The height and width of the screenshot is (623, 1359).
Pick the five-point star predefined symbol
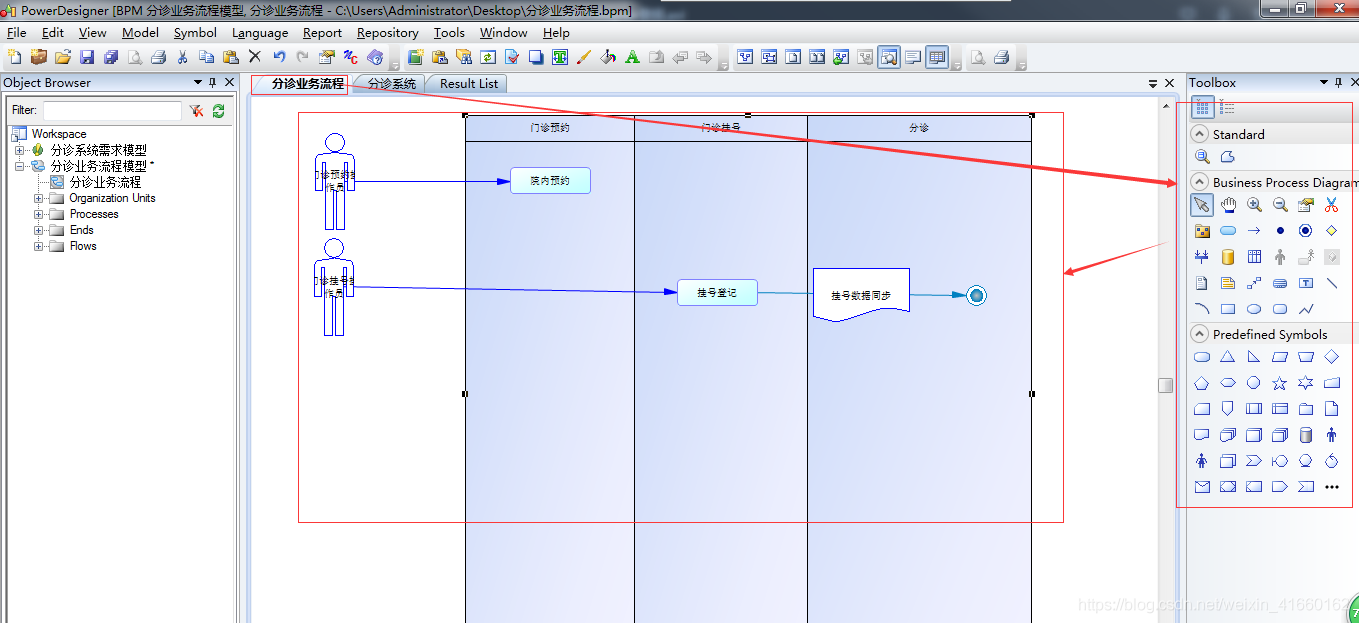(1280, 383)
